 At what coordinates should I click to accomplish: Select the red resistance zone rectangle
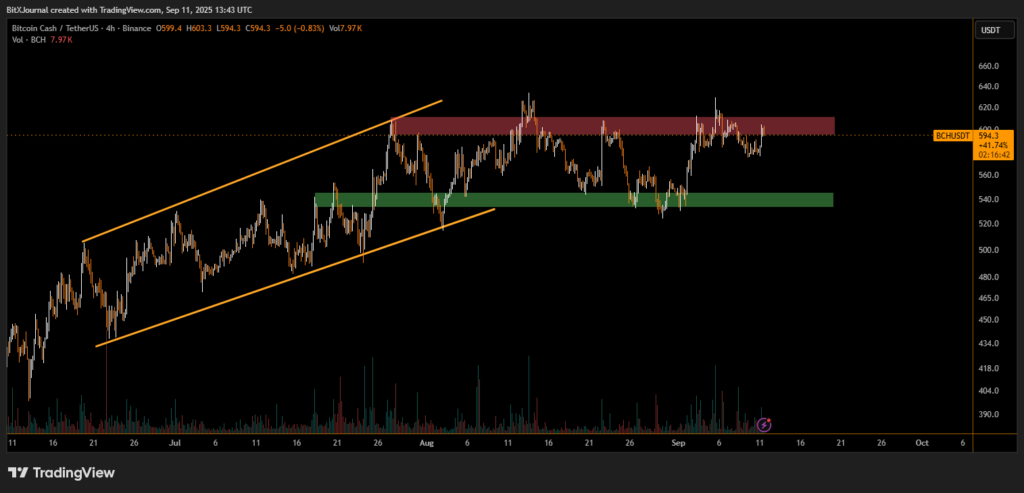pos(612,126)
